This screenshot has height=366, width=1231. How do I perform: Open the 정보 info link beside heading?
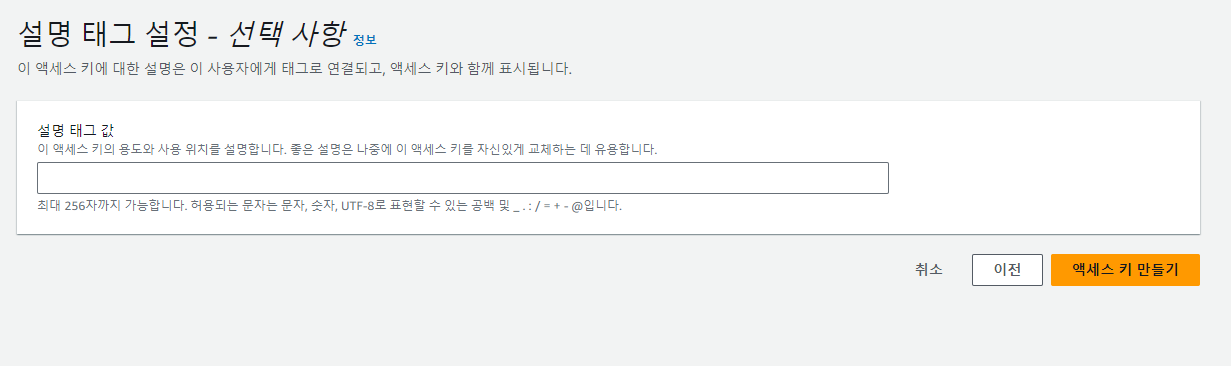(x=364, y=40)
